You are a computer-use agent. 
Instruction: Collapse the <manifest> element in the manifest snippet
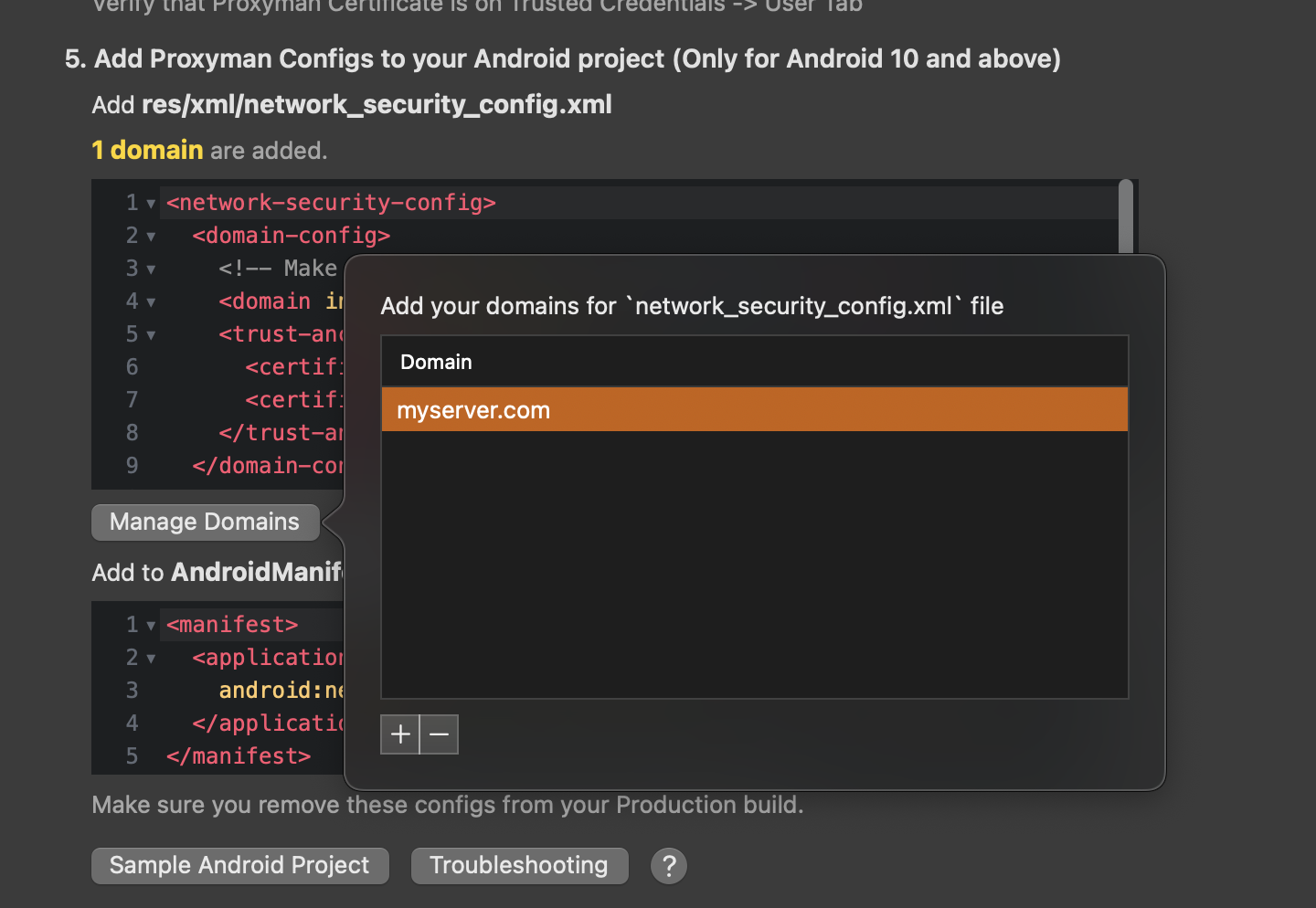pyautogui.click(x=150, y=624)
